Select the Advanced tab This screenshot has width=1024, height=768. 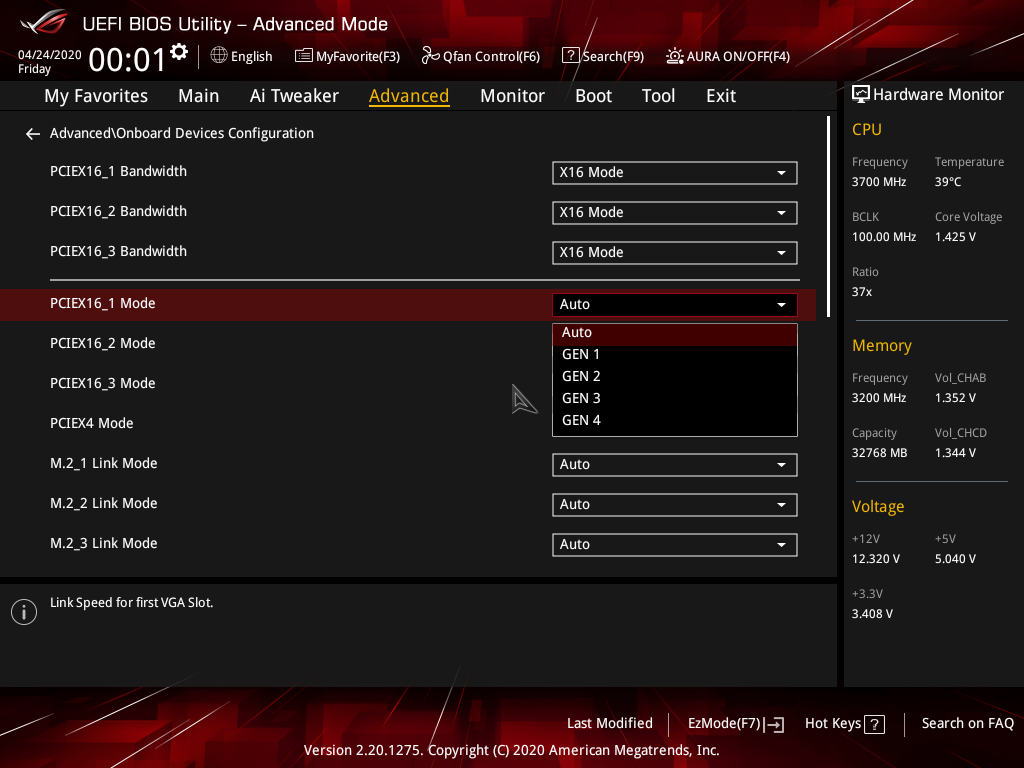pyautogui.click(x=409, y=96)
